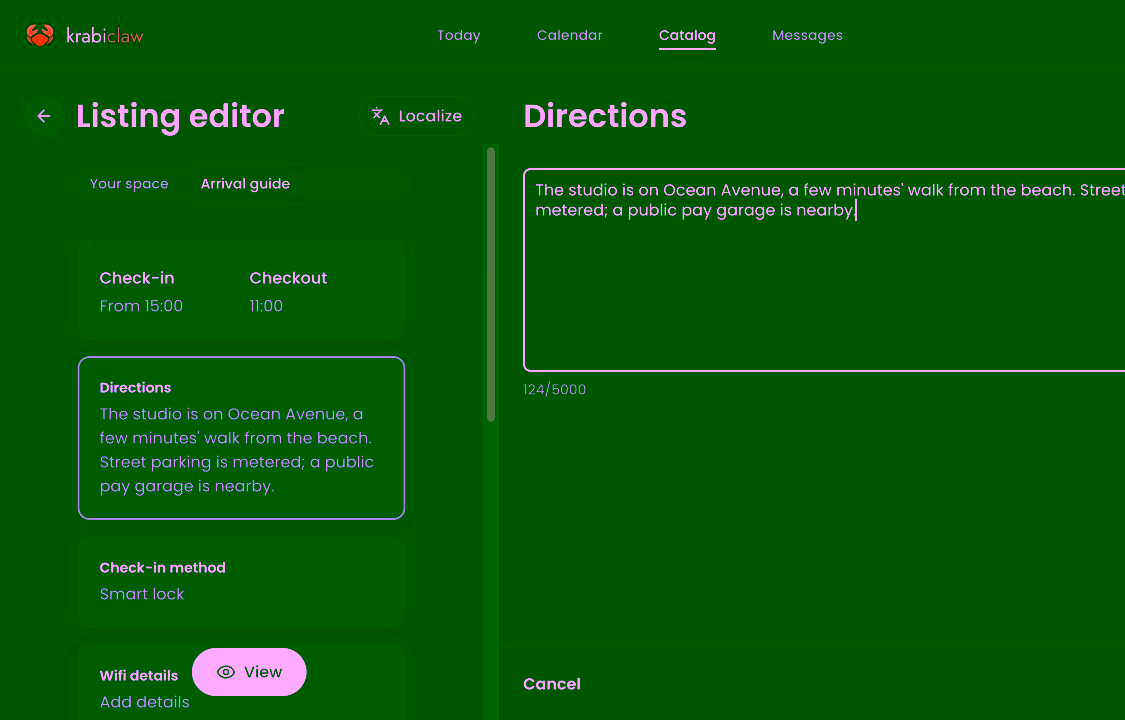
Task: Switch to Your space tab
Action: (x=129, y=184)
